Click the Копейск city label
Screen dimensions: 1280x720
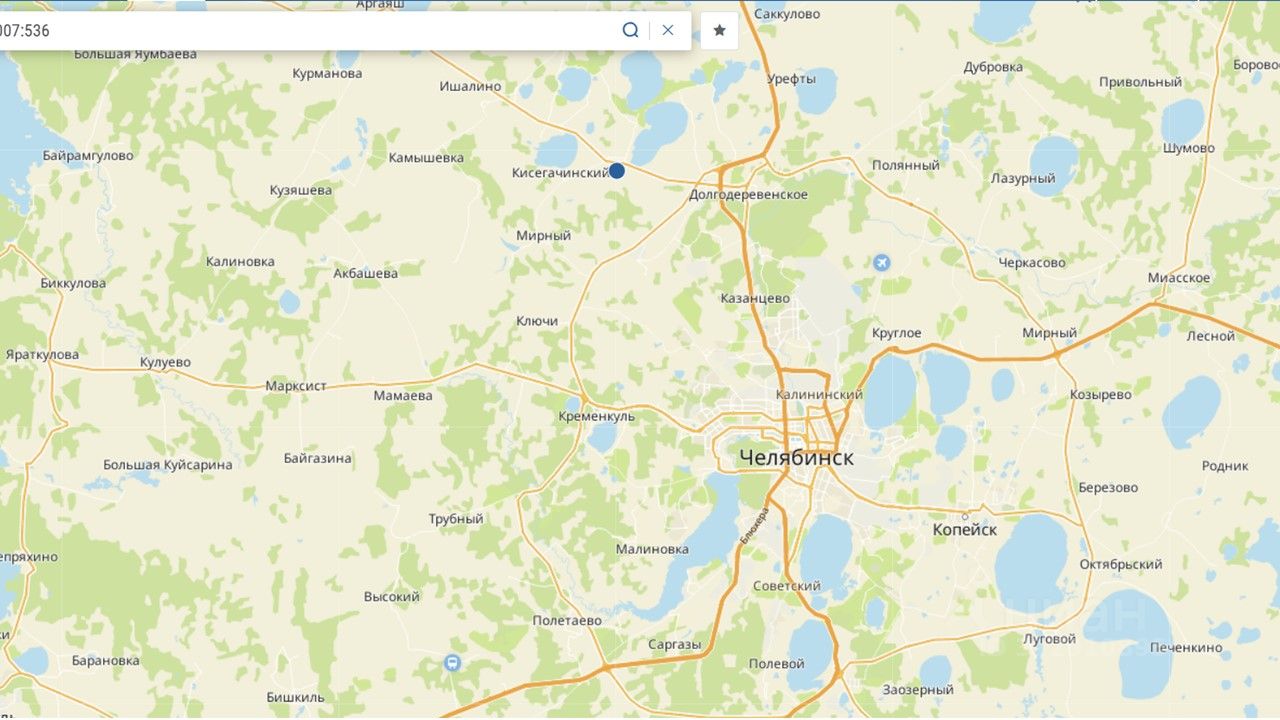[x=964, y=530]
